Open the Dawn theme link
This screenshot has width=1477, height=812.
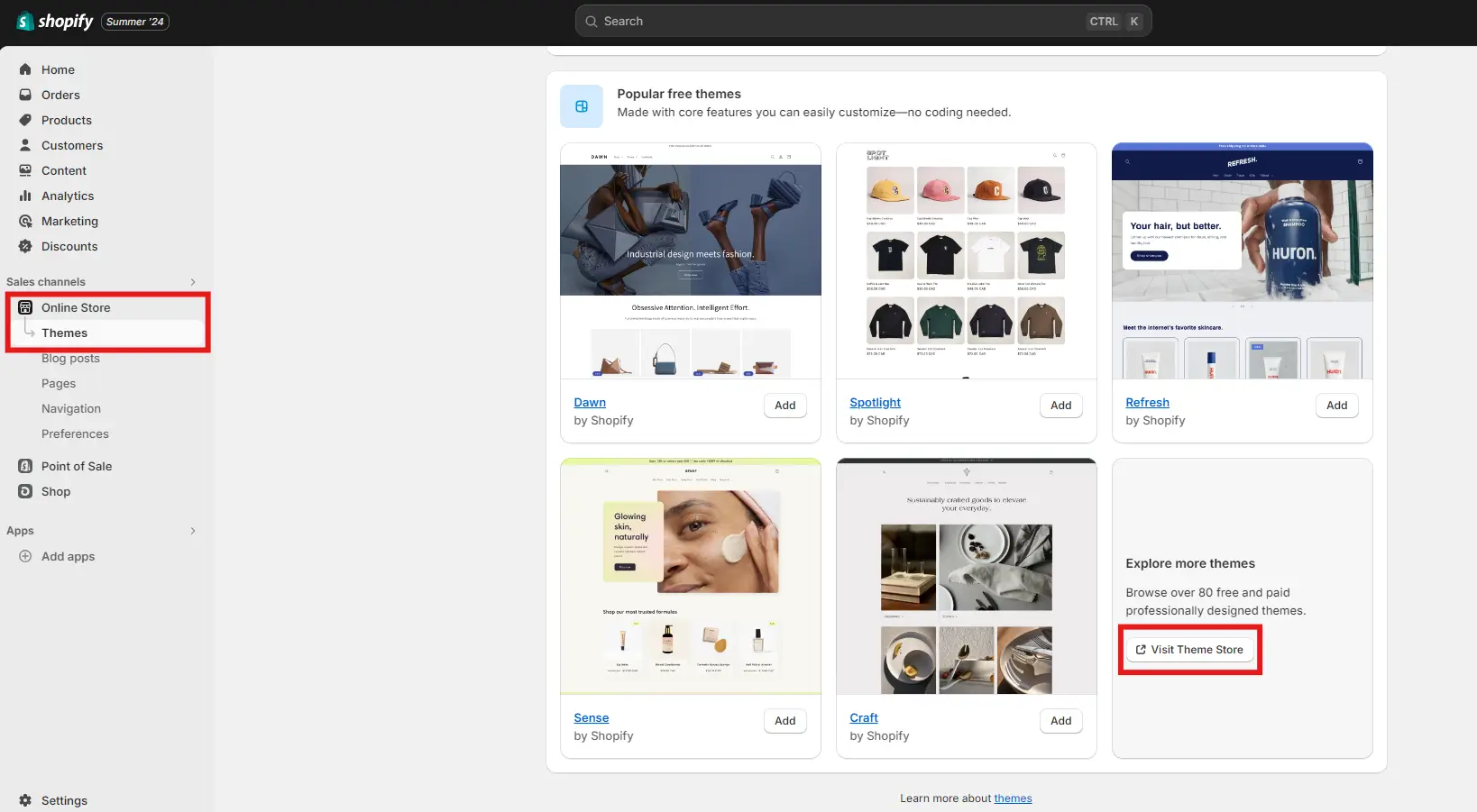tap(590, 403)
